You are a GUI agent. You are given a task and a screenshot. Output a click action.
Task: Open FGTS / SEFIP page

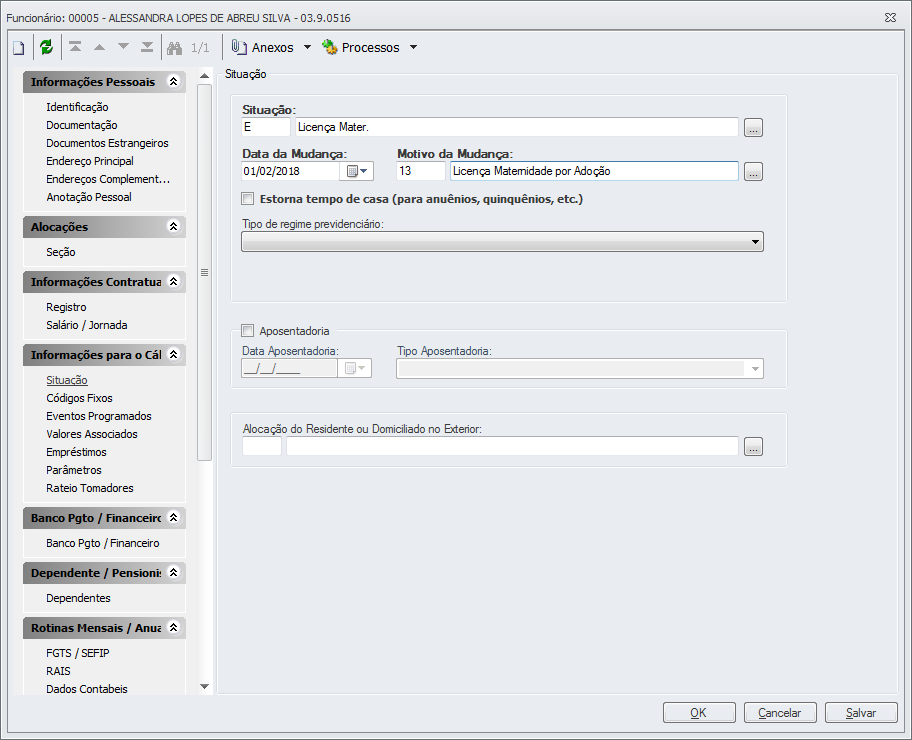(78, 653)
